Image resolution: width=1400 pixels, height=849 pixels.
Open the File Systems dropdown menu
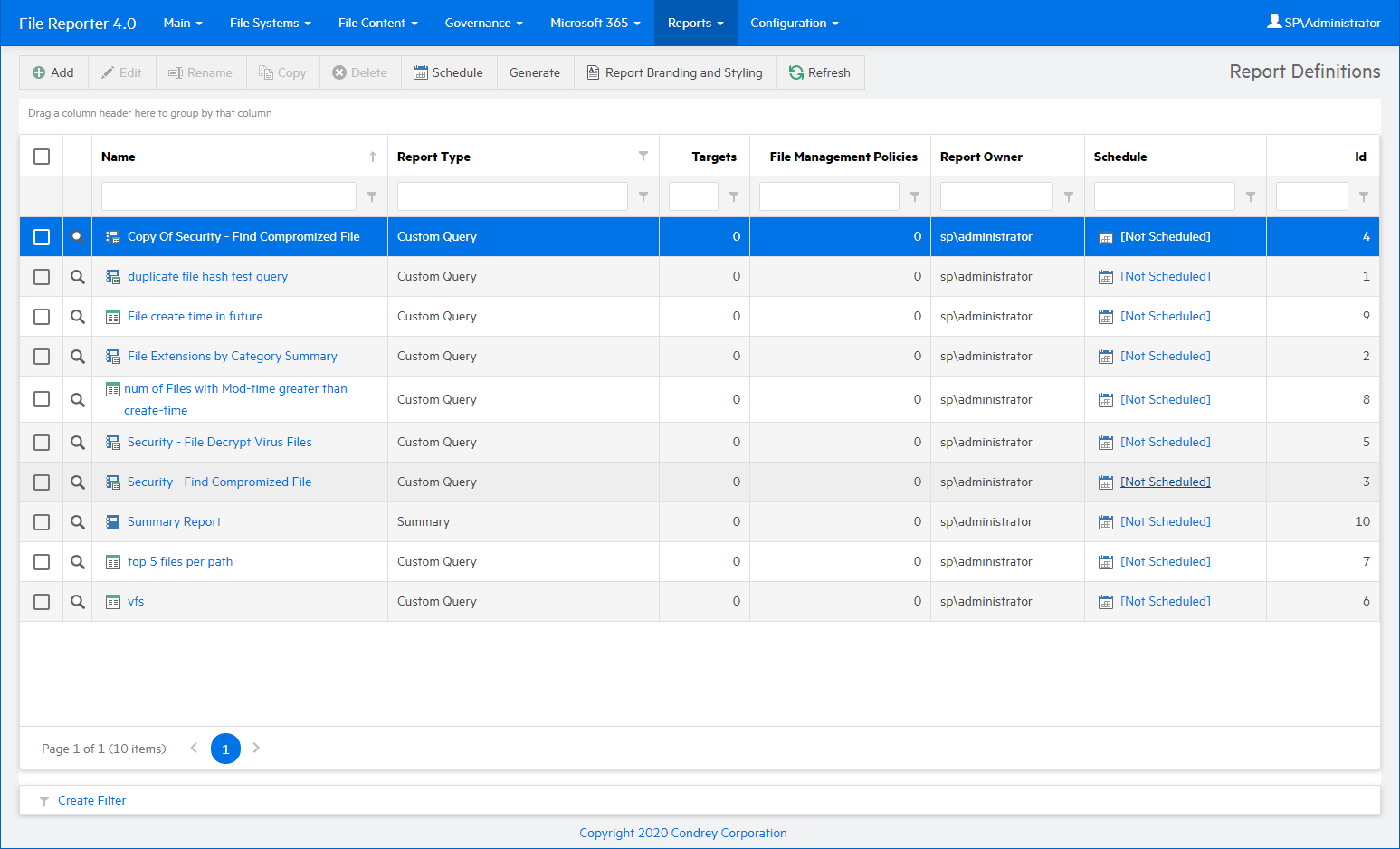[x=270, y=23]
